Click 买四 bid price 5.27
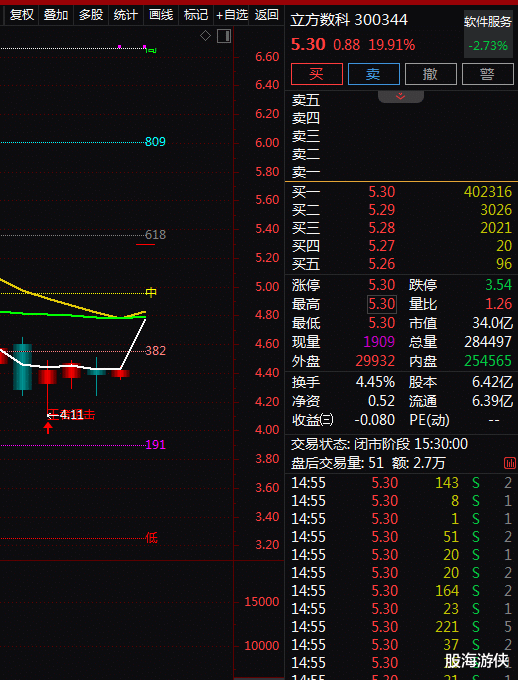The width and height of the screenshot is (518, 680). tap(382, 246)
